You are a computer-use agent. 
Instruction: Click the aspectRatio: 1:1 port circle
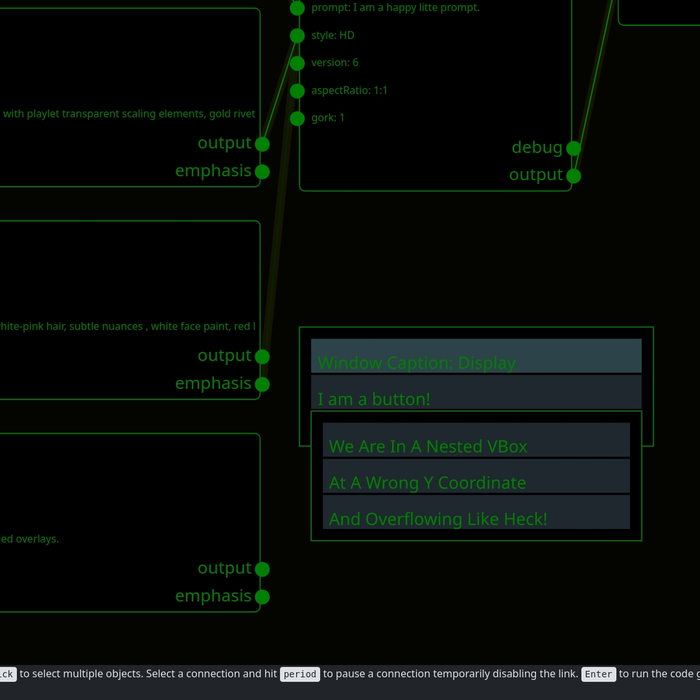pos(297,91)
